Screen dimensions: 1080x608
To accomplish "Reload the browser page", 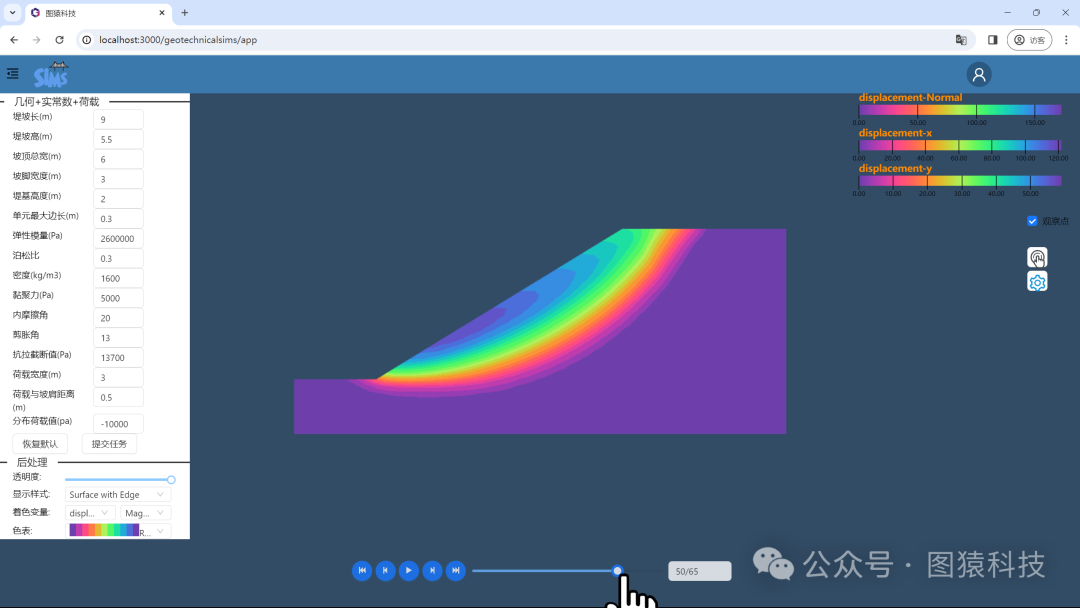I will (59, 40).
